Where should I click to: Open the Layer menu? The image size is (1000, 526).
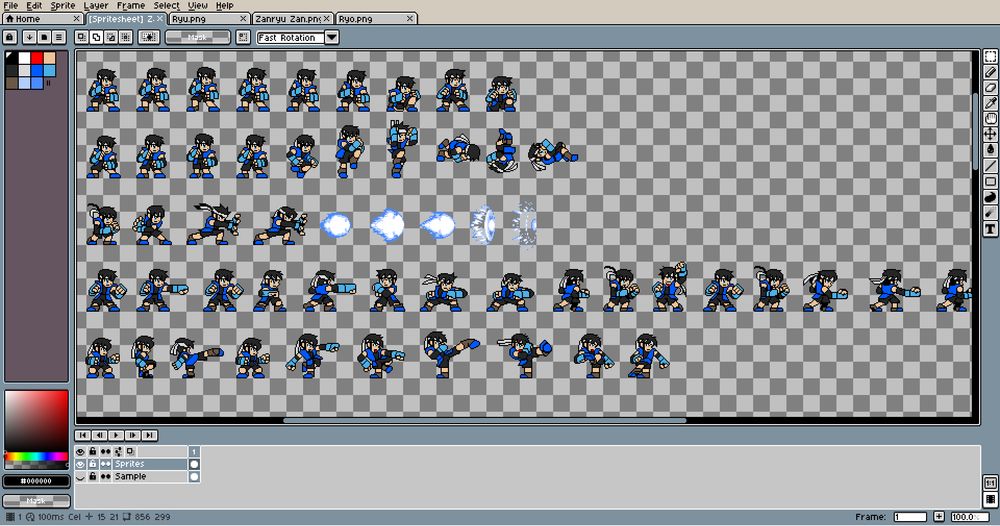click(96, 5)
